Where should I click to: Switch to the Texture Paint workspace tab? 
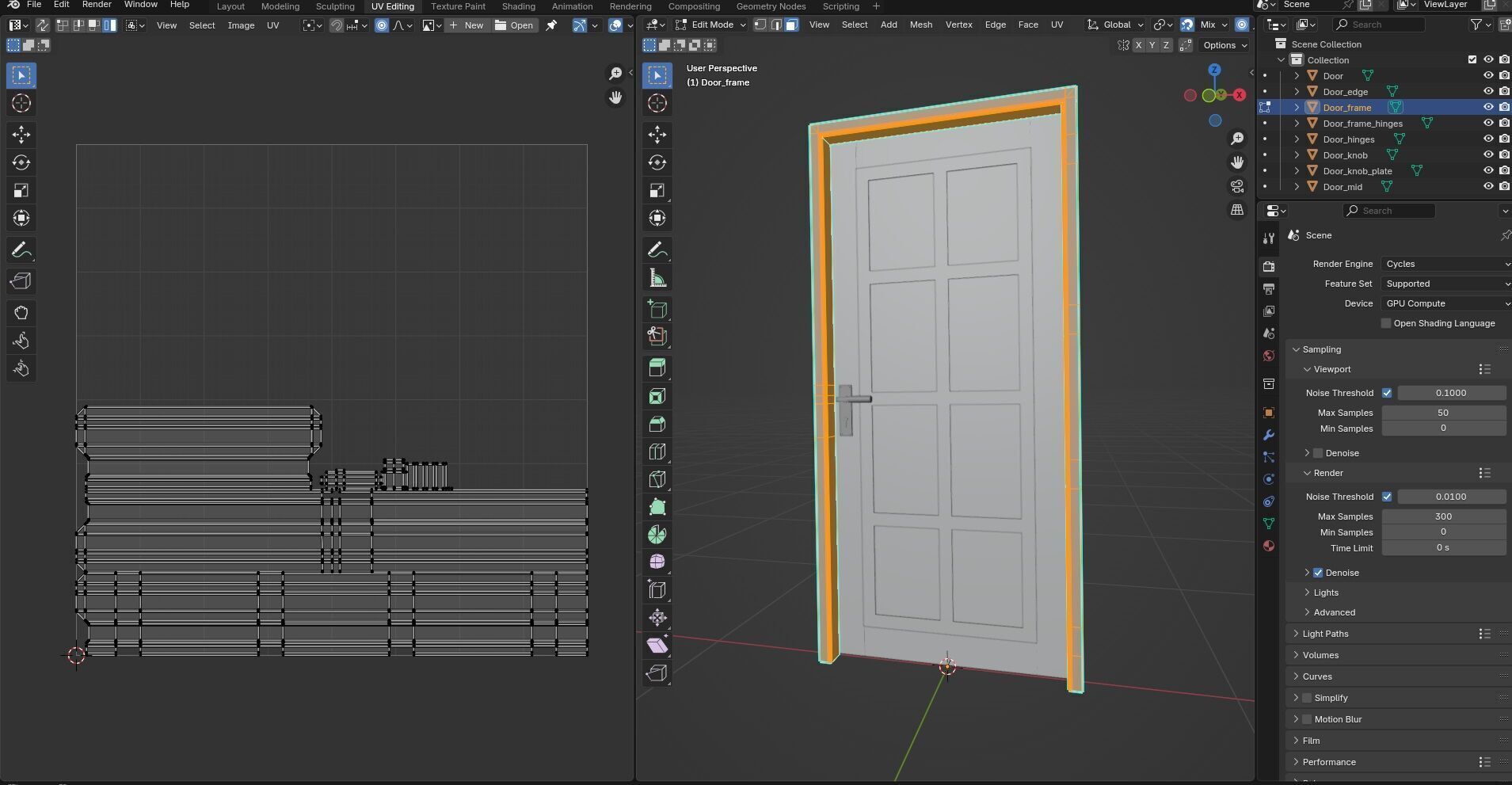point(458,6)
